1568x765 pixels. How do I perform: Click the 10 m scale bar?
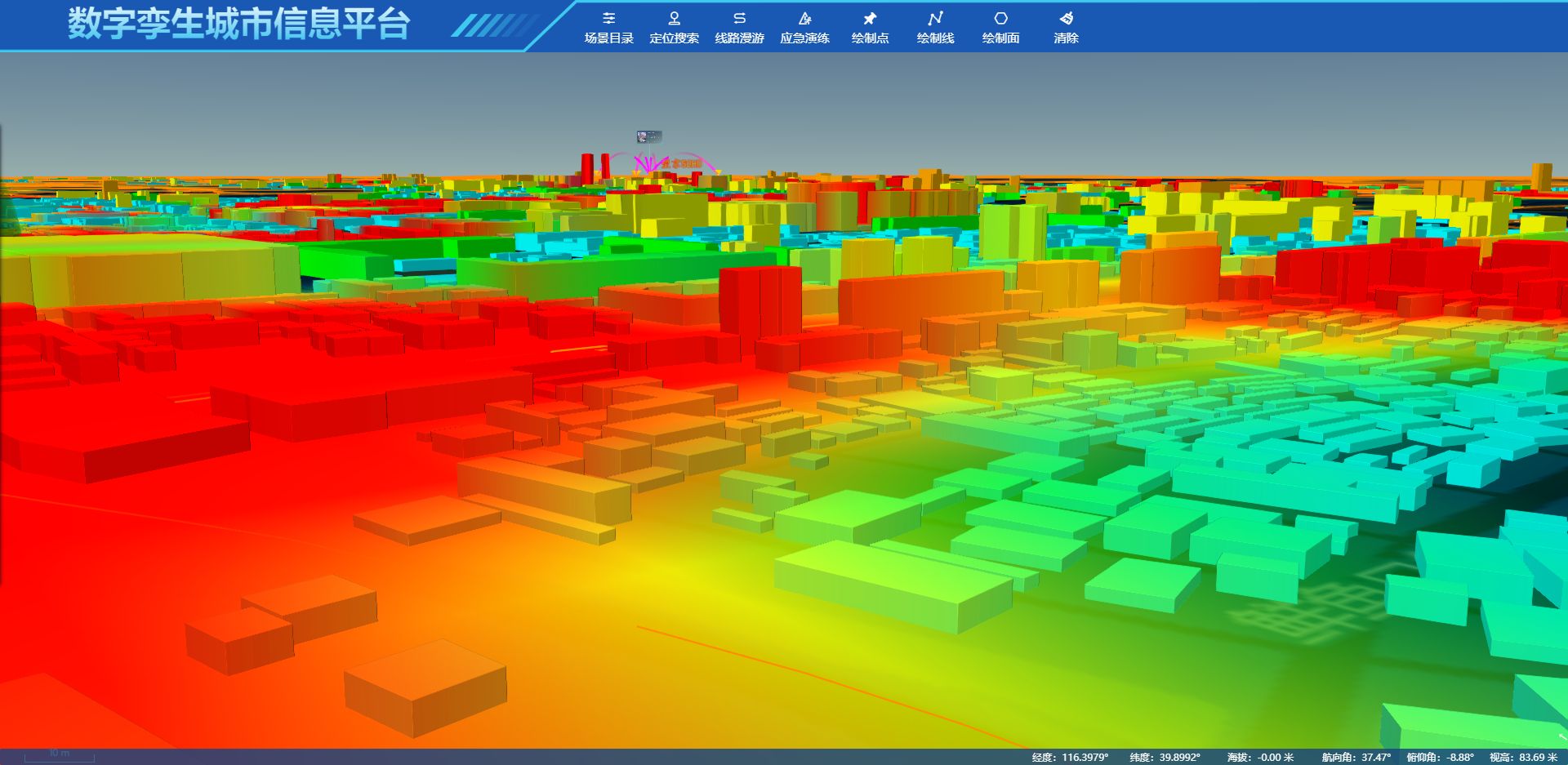[59, 755]
